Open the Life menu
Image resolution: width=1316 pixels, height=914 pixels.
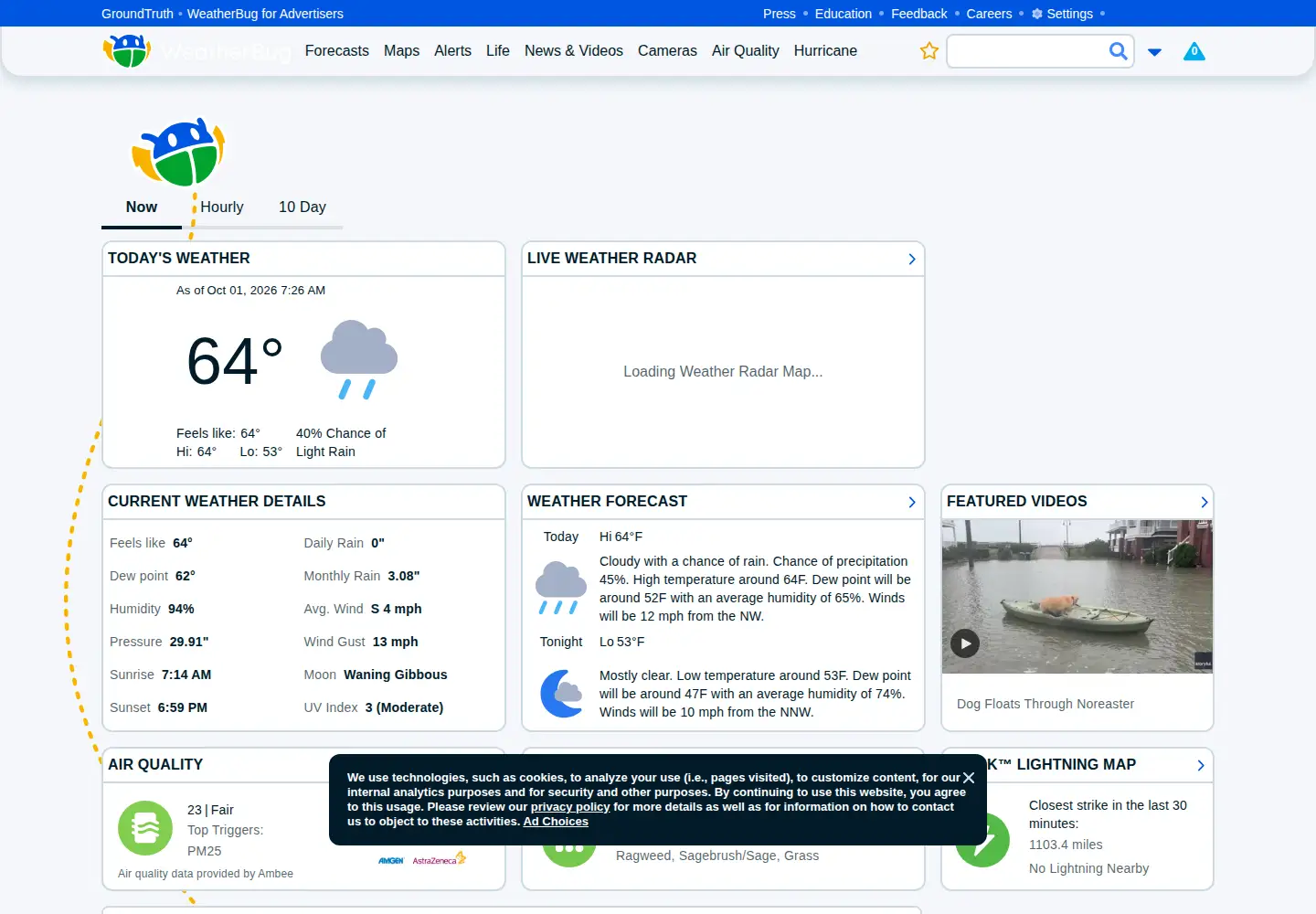pos(498,51)
